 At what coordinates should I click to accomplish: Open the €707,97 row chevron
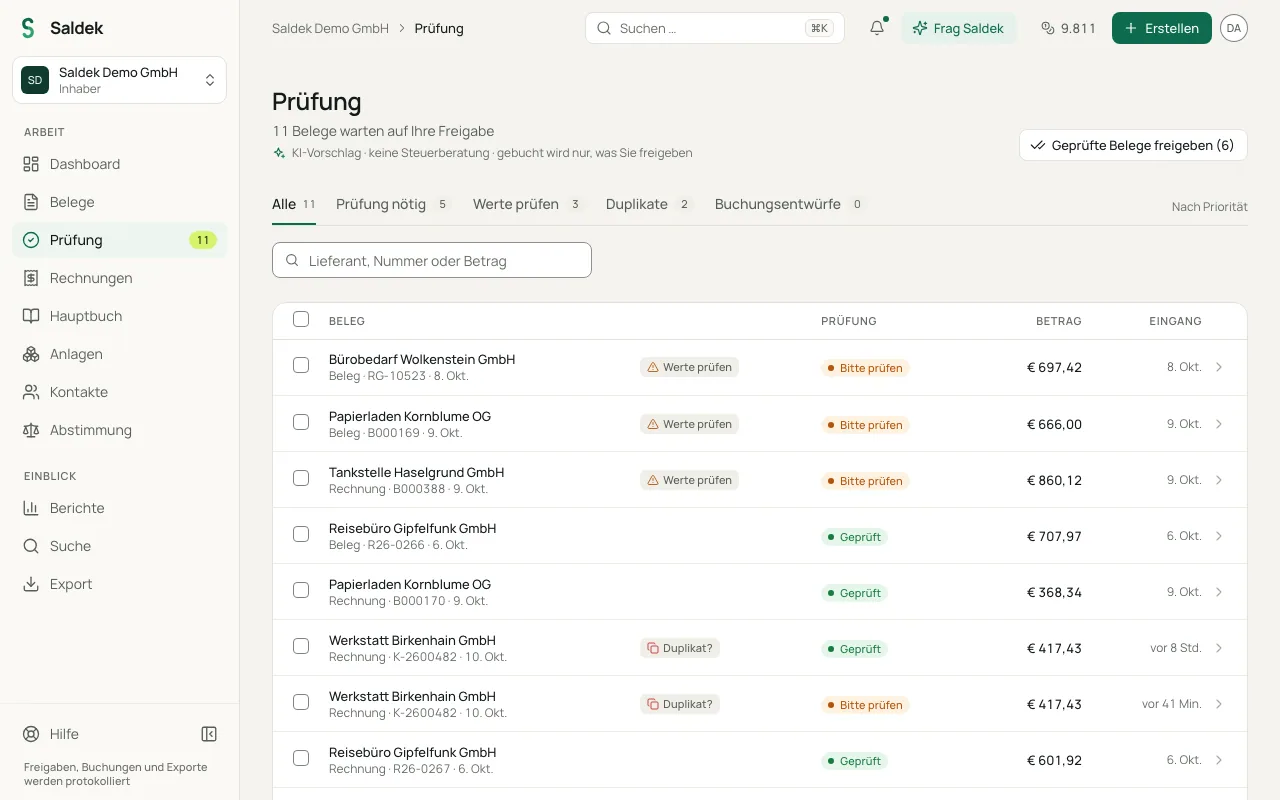click(1219, 536)
